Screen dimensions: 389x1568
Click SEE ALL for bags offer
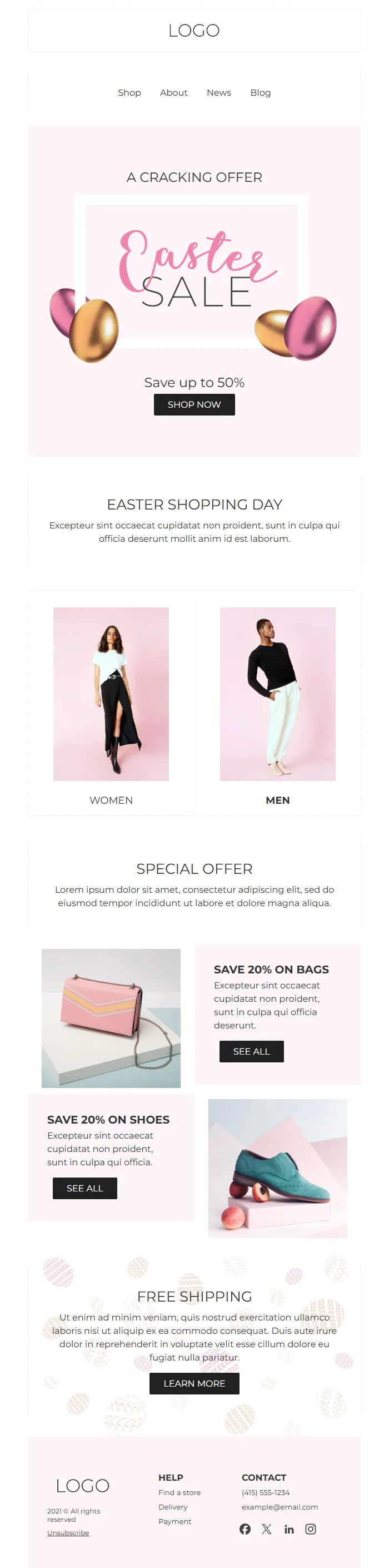[252, 1051]
